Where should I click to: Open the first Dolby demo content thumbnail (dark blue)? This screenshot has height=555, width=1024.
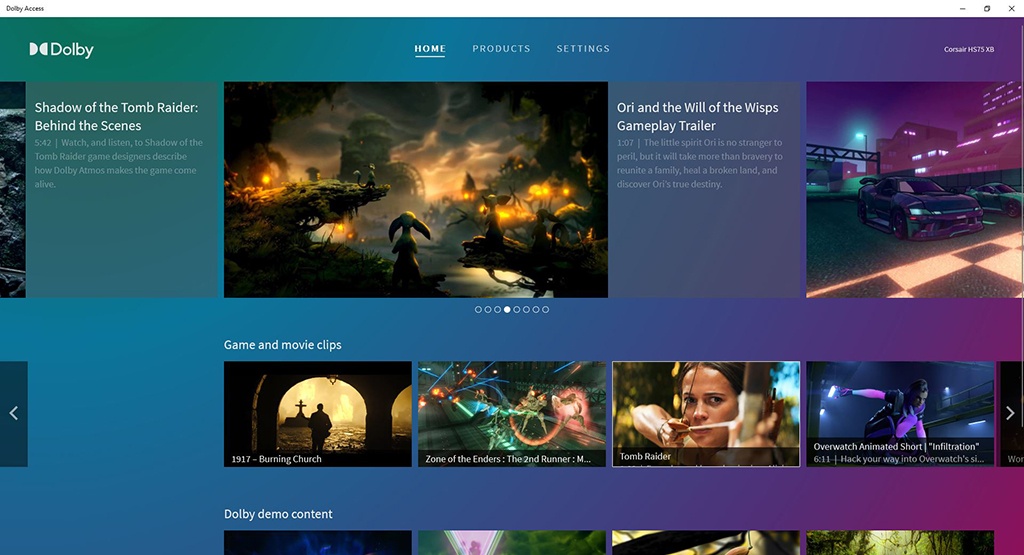(318, 543)
